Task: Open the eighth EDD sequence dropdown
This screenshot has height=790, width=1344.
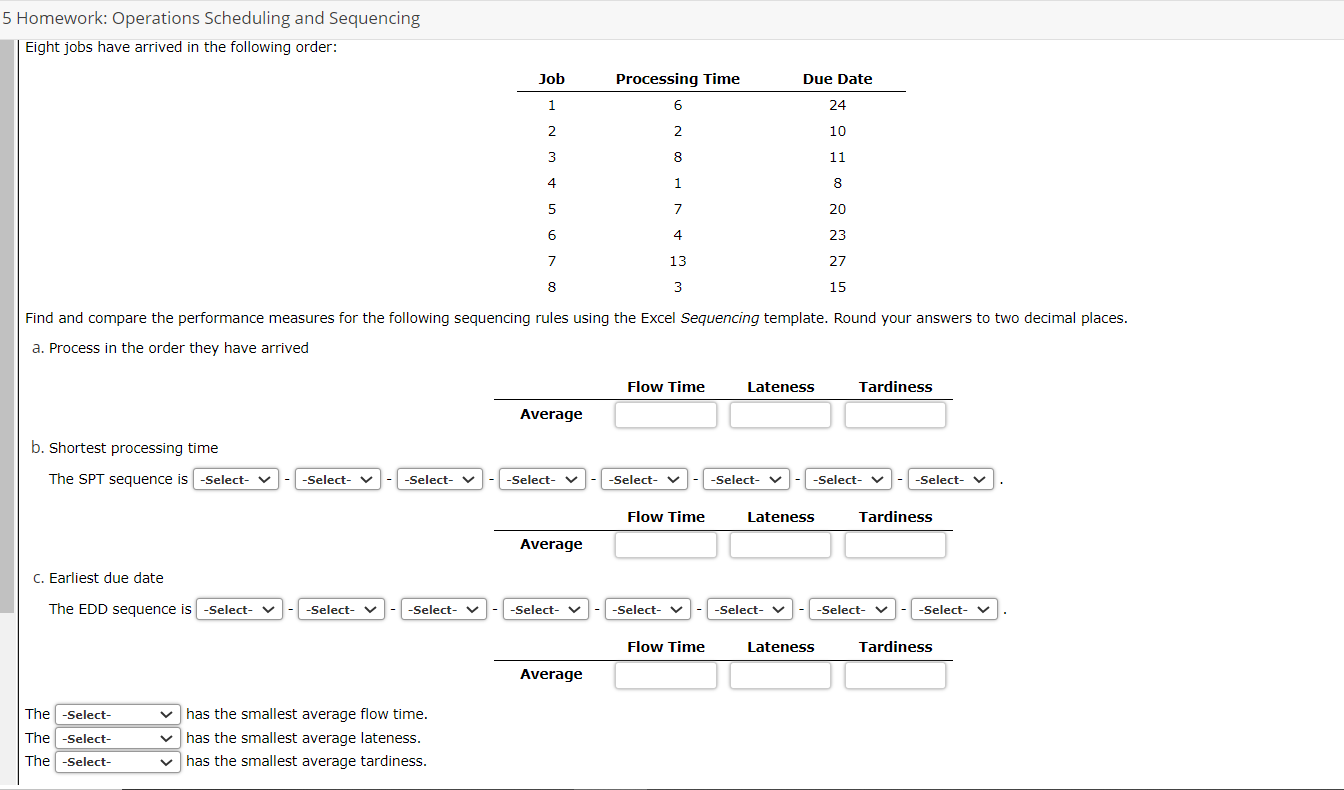Action: (x=953, y=609)
